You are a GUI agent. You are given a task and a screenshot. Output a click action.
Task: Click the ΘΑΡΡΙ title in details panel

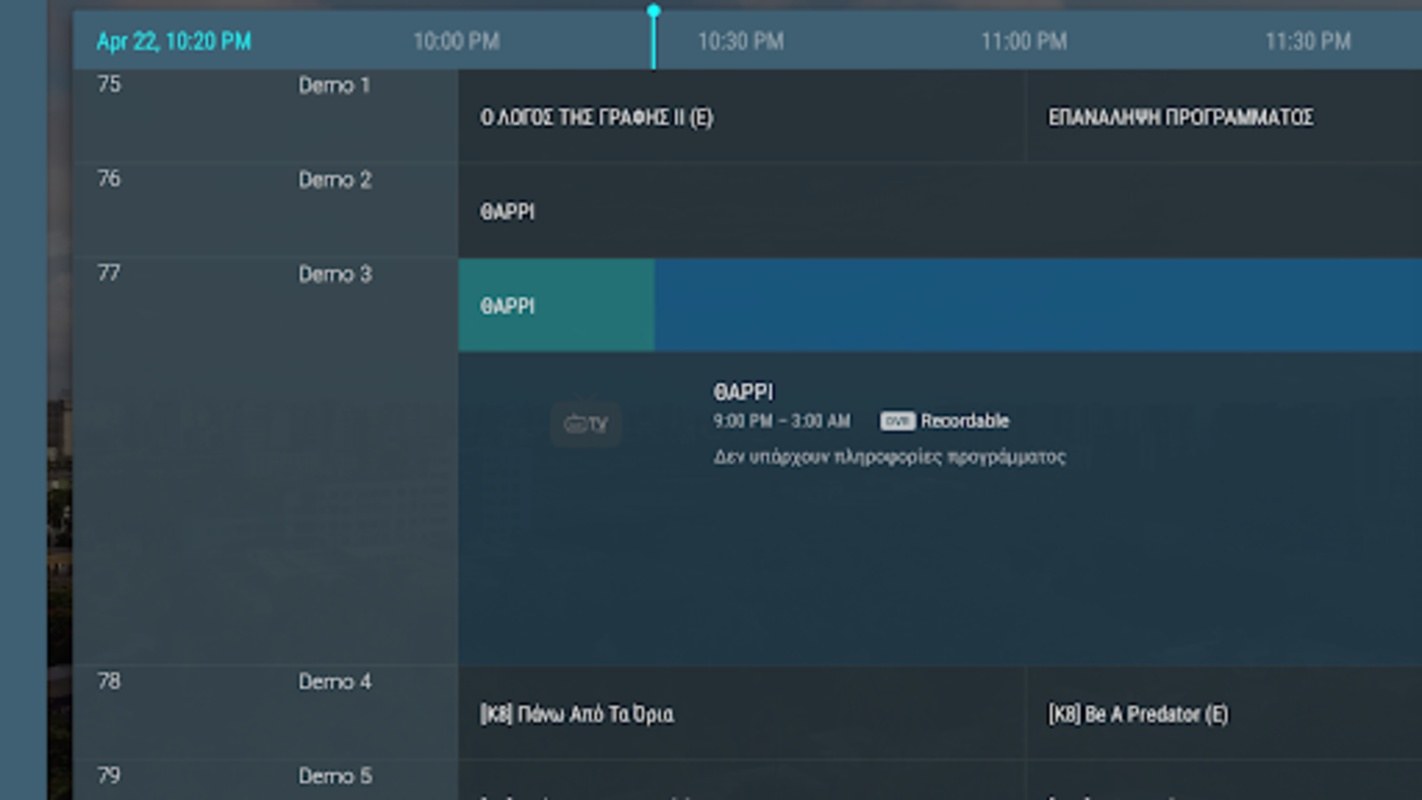743,392
